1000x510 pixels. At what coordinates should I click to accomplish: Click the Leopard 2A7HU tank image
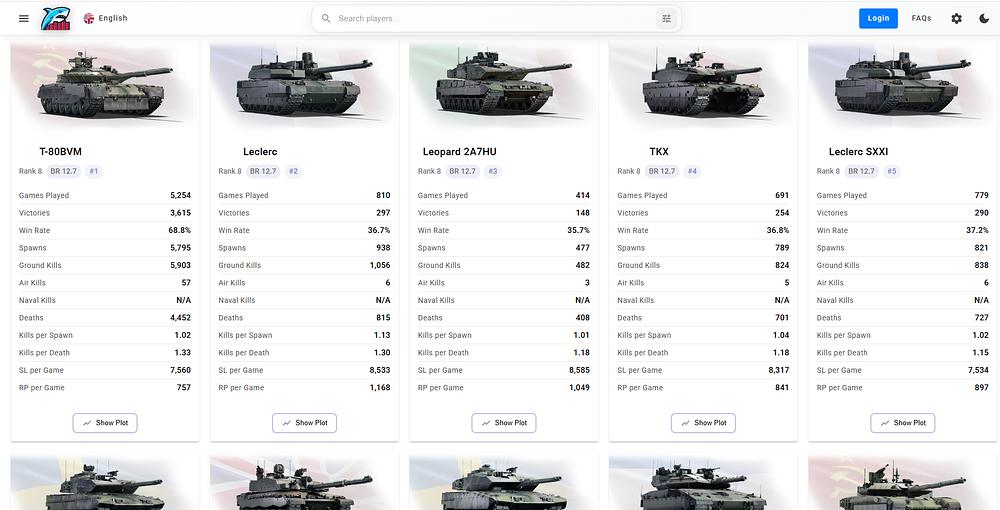point(504,86)
